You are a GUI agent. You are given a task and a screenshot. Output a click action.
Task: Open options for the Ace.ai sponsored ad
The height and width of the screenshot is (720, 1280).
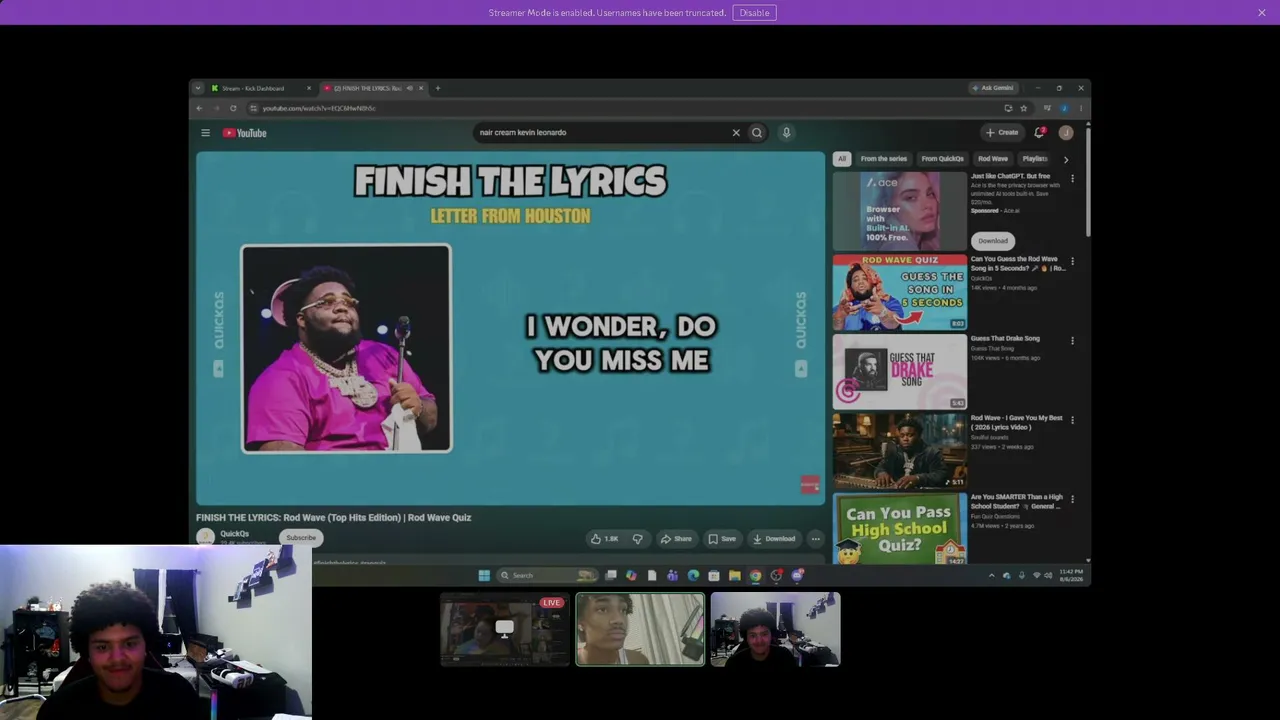(x=1072, y=178)
